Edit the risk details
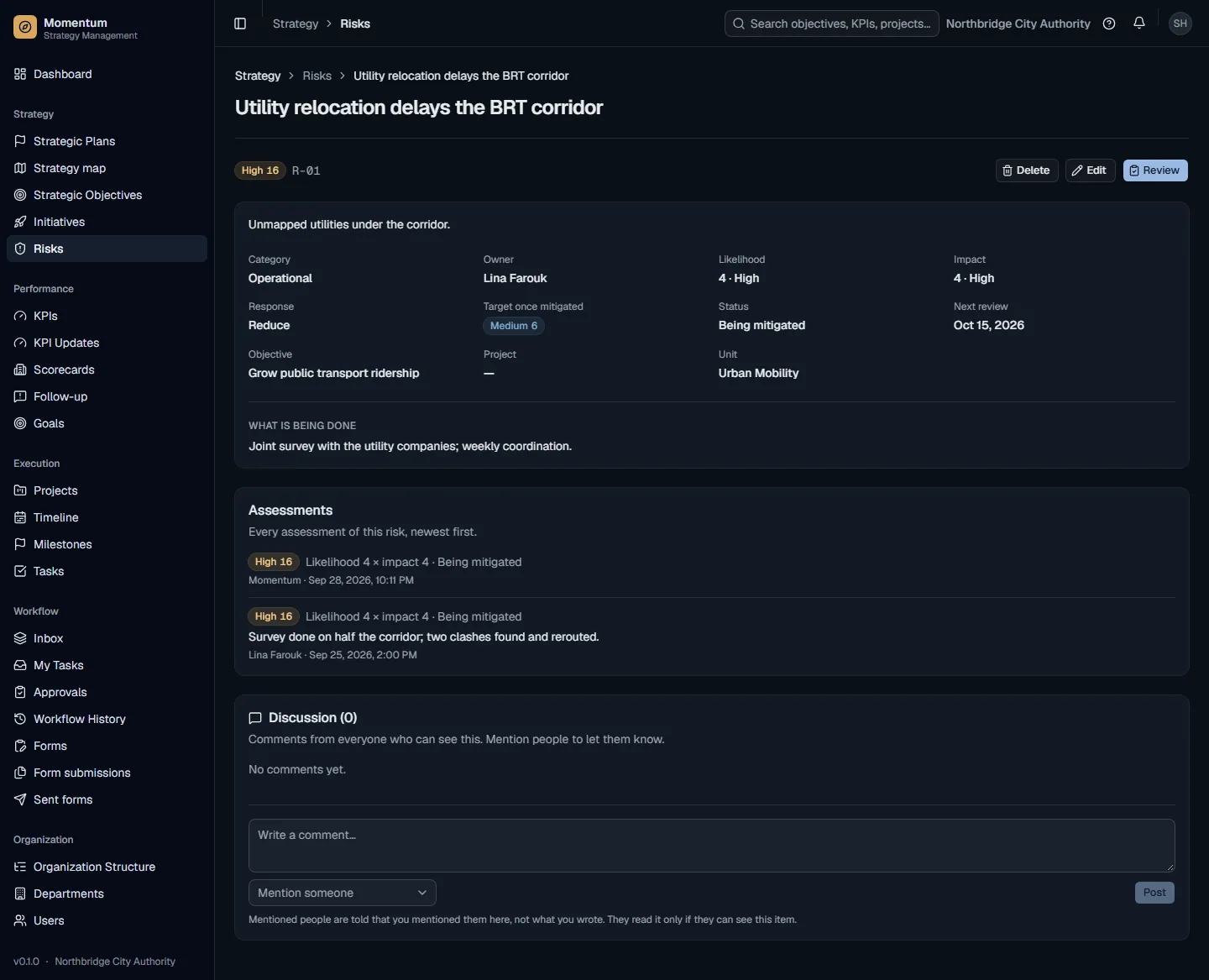 coord(1090,170)
